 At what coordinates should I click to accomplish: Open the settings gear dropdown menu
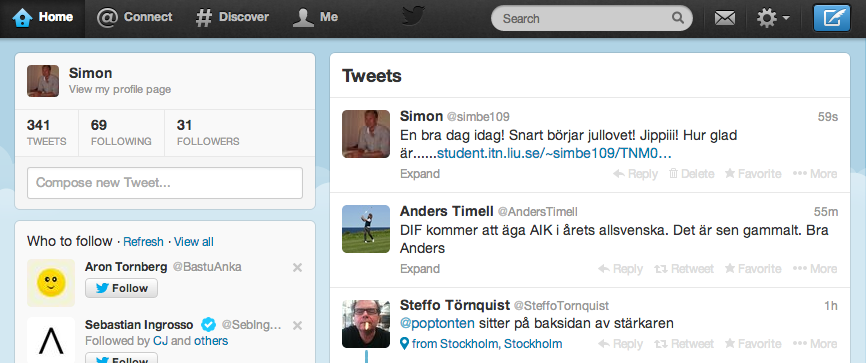(773, 18)
